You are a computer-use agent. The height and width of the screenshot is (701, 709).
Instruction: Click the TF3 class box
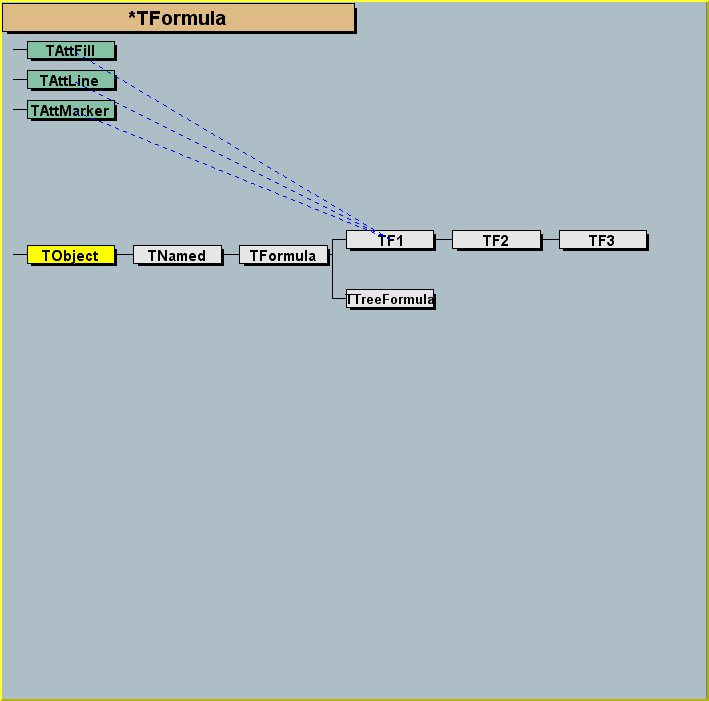pyautogui.click(x=602, y=240)
